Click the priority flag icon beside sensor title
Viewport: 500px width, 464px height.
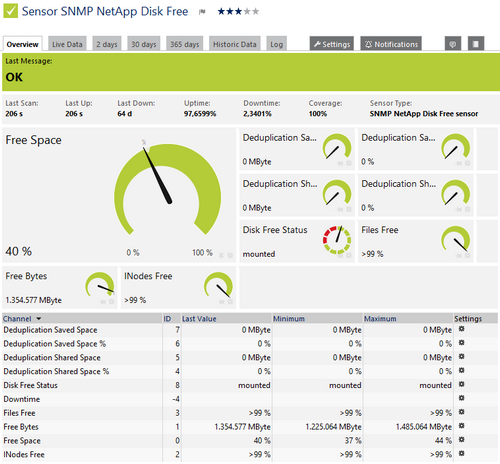point(202,12)
